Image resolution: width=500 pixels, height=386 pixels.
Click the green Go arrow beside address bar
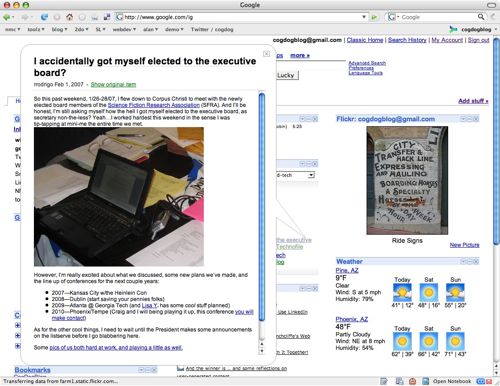[x=374, y=17]
